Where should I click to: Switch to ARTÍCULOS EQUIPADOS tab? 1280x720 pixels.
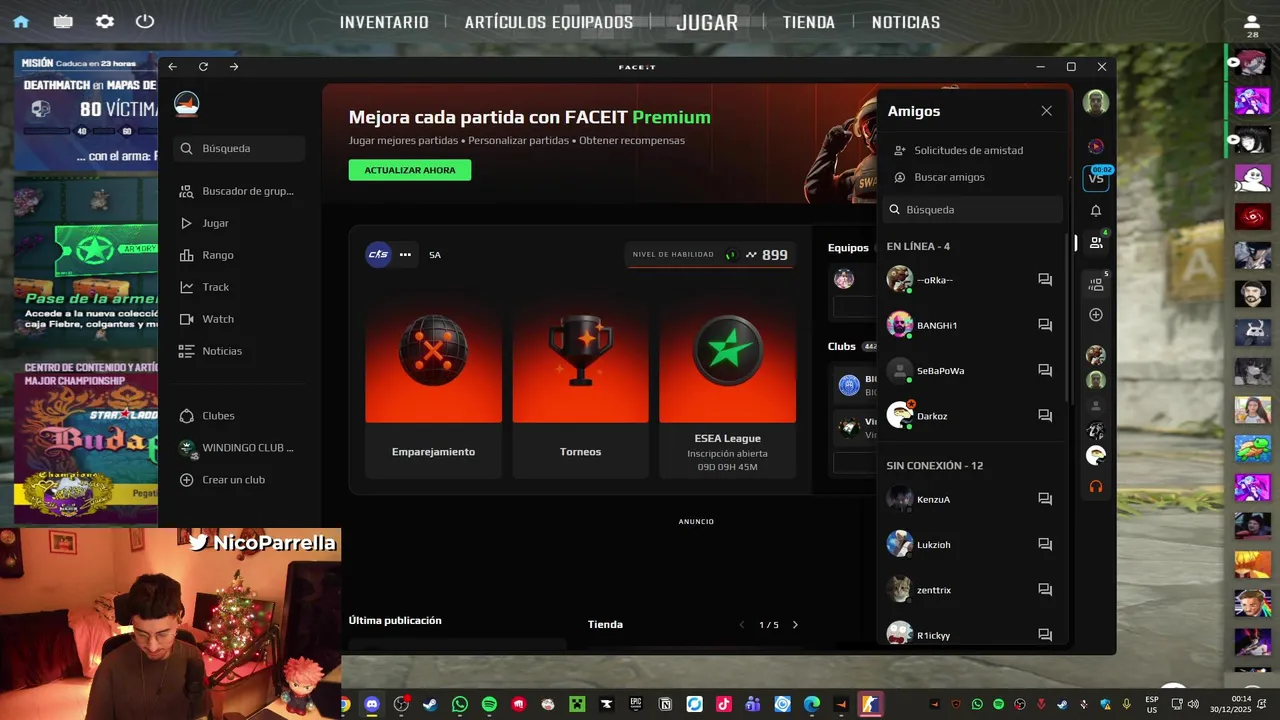(549, 22)
